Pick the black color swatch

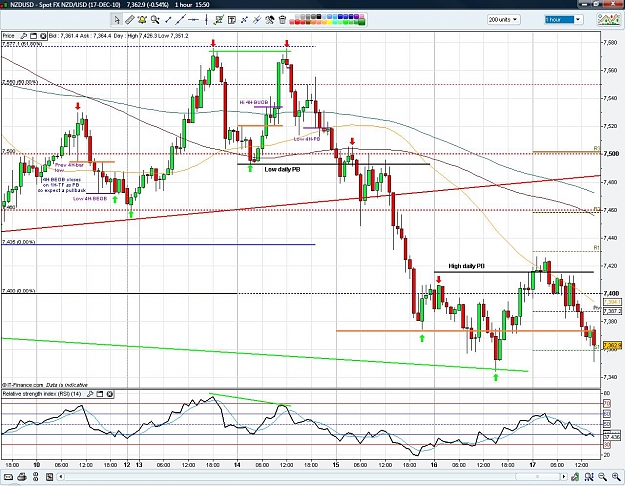click(318, 17)
